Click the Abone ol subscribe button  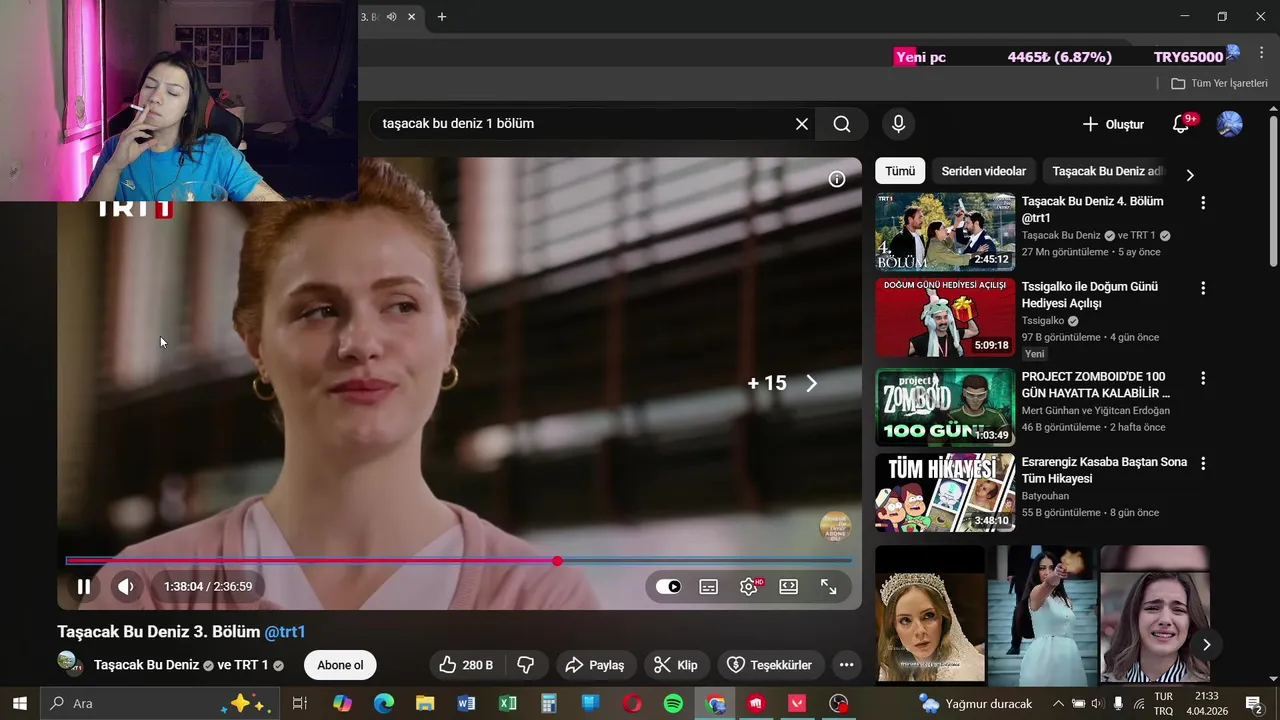click(x=340, y=665)
